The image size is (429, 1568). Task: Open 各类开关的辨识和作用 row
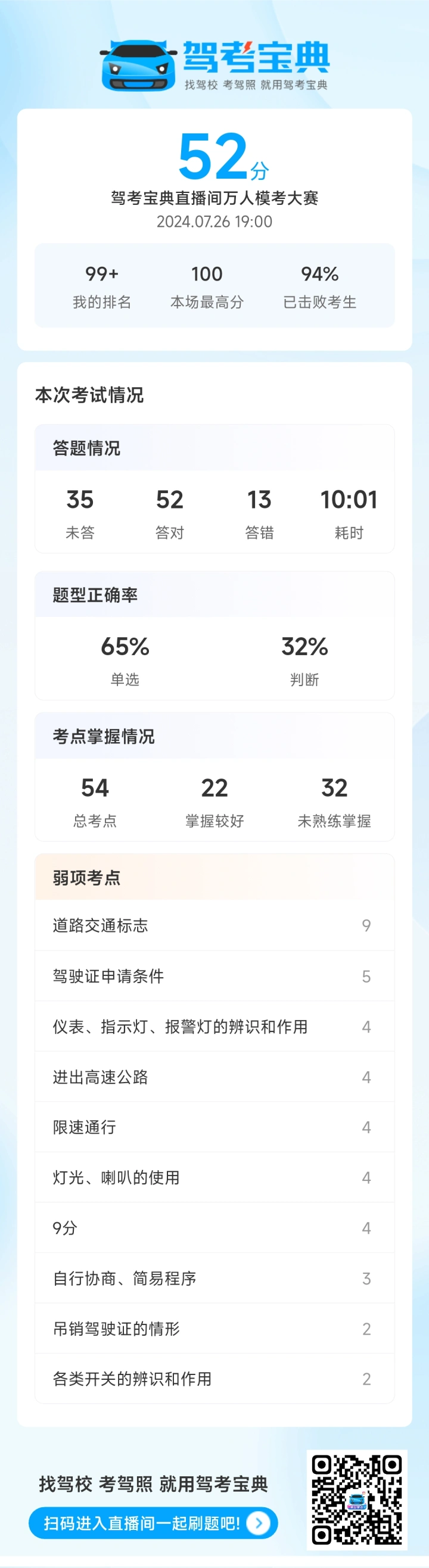(x=214, y=1379)
